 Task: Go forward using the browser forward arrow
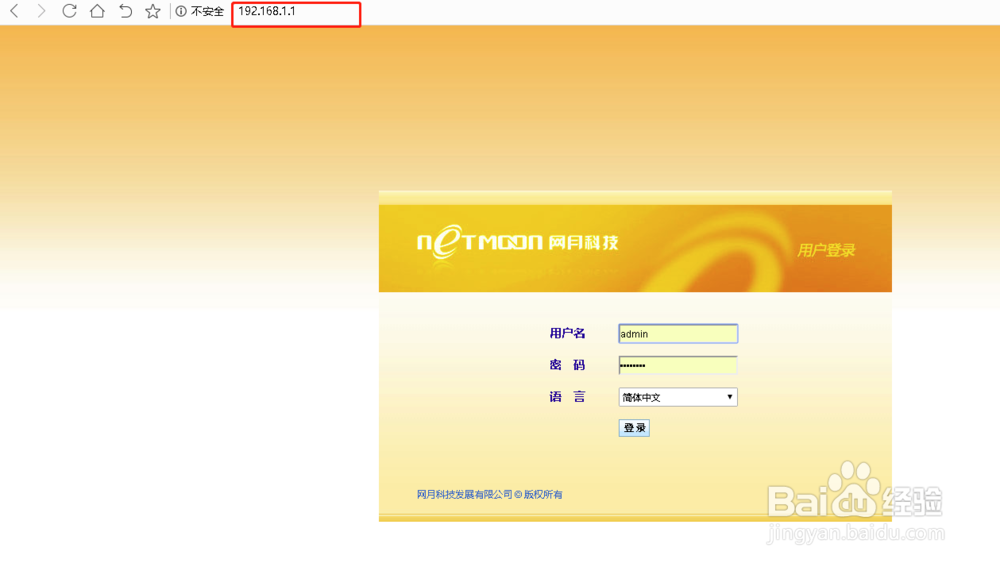41,11
